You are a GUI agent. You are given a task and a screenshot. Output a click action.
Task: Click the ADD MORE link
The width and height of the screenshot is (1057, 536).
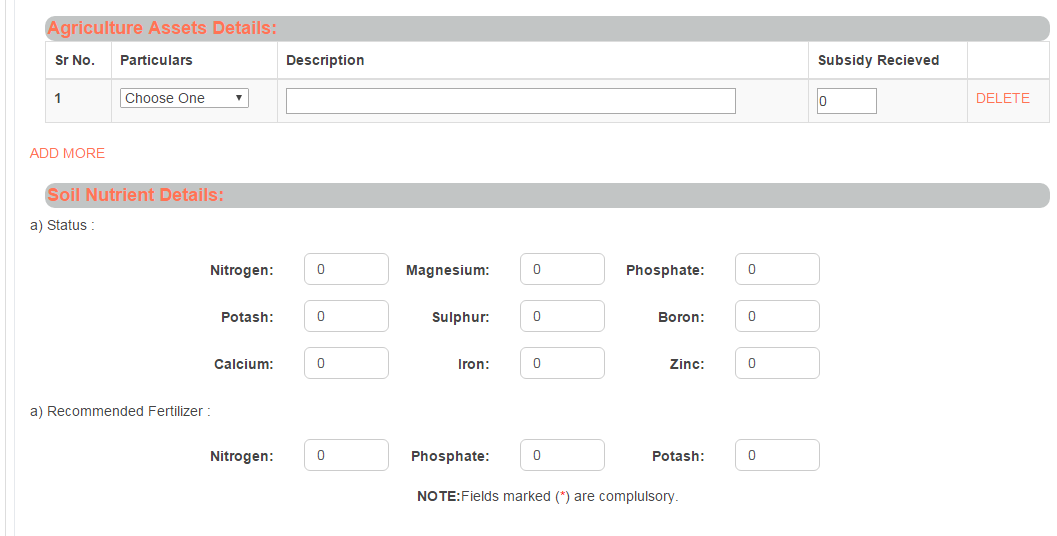click(x=67, y=153)
